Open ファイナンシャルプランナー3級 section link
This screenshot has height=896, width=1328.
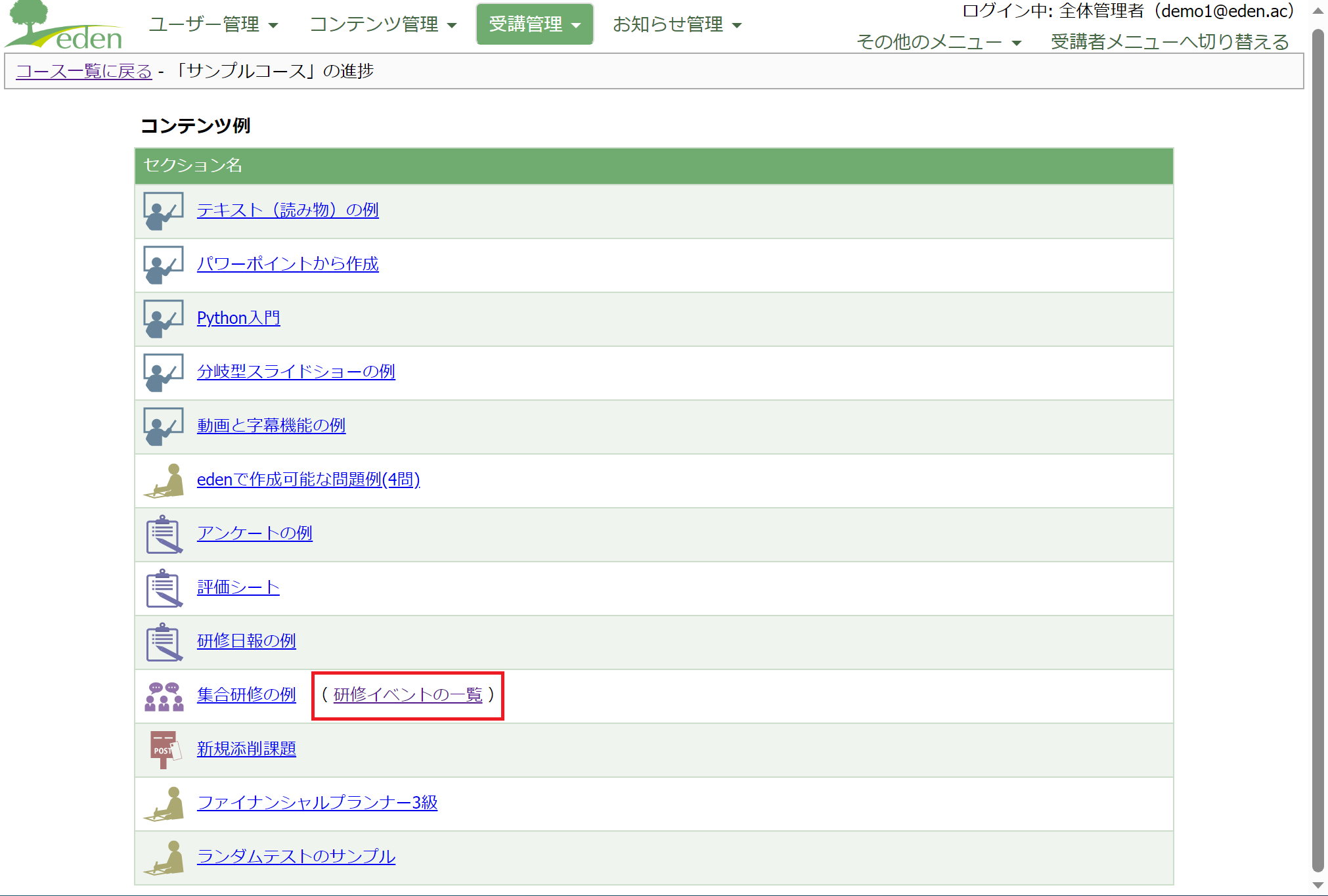click(x=317, y=803)
